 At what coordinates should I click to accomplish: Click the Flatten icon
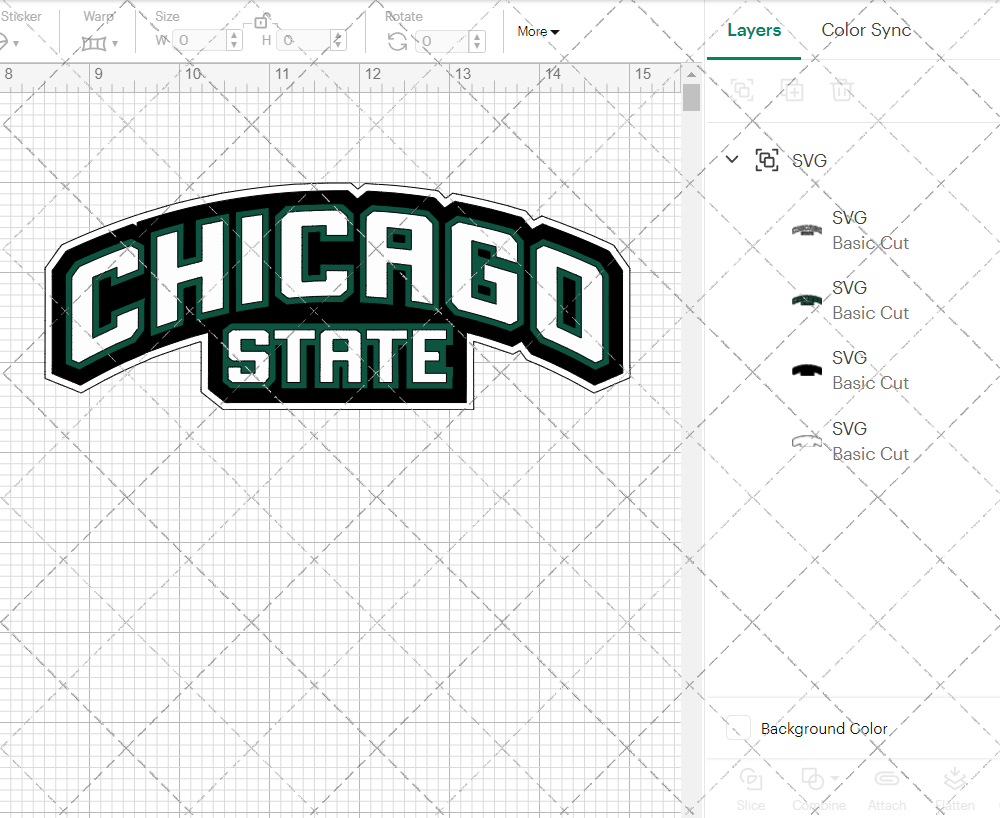pos(955,779)
